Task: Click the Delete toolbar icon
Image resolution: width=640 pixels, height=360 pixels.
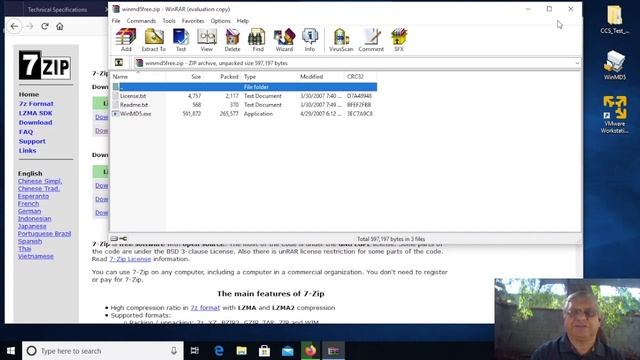Action: (232, 40)
